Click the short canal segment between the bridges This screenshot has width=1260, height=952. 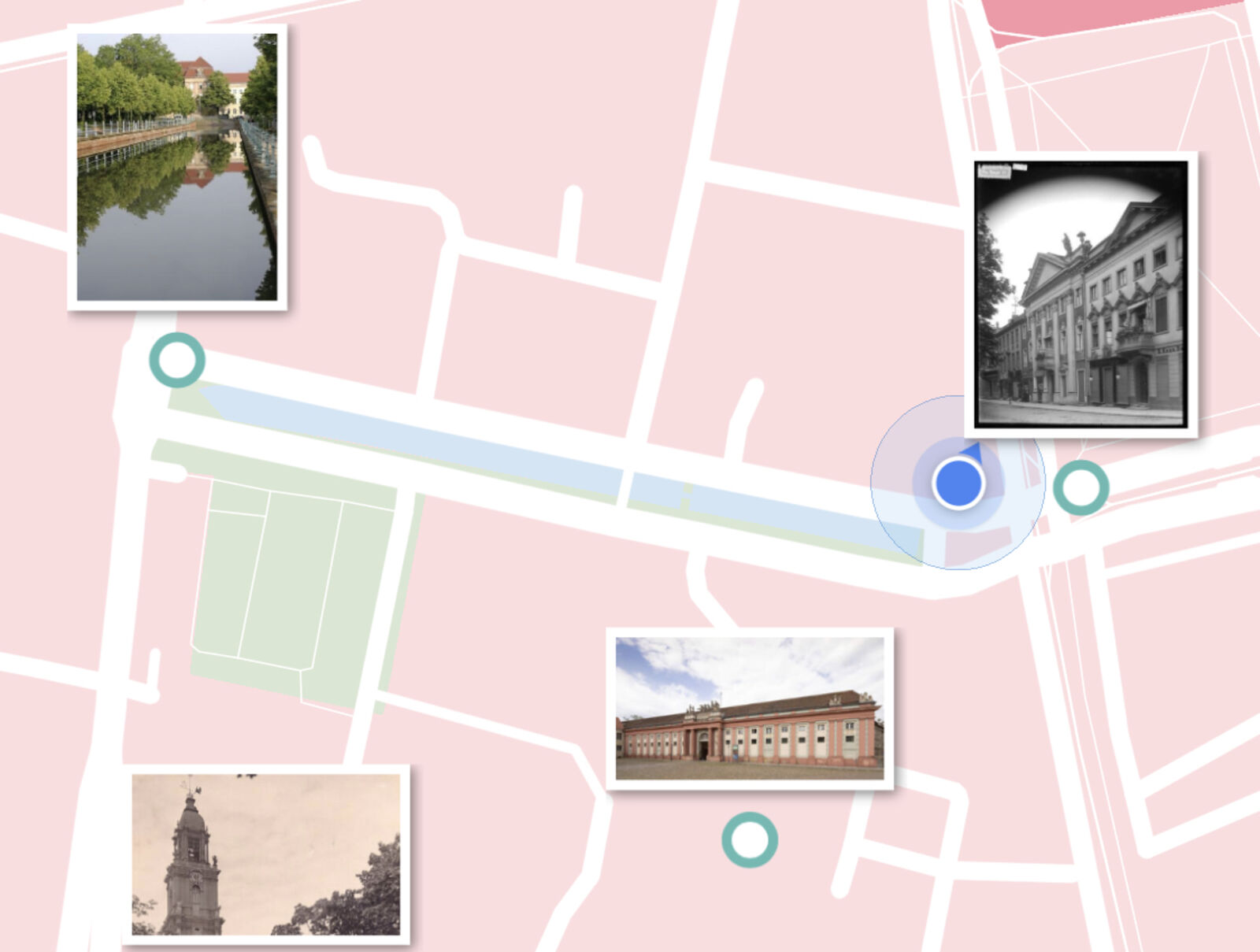pyautogui.click(x=656, y=490)
